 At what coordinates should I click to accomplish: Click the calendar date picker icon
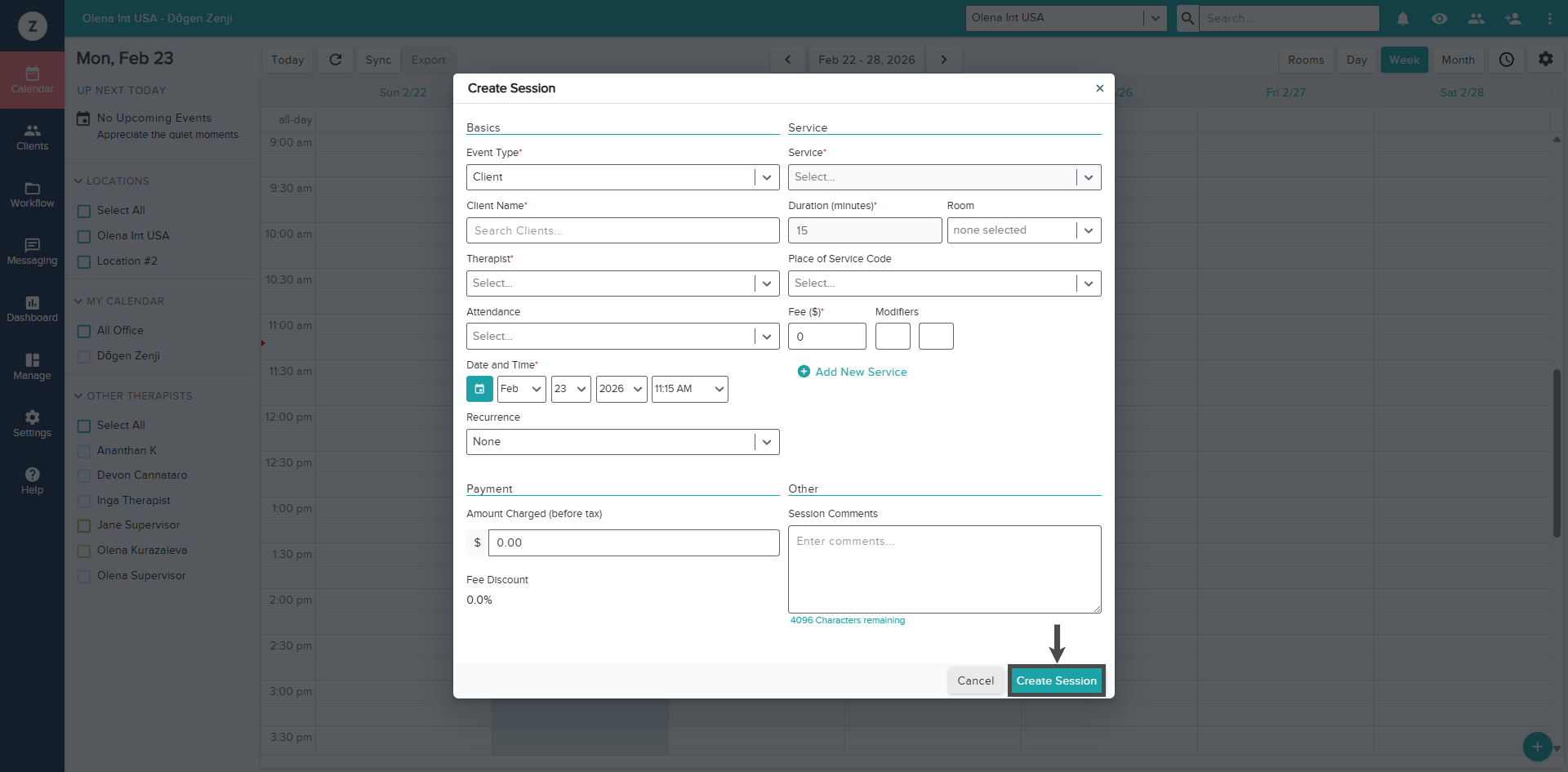[479, 389]
